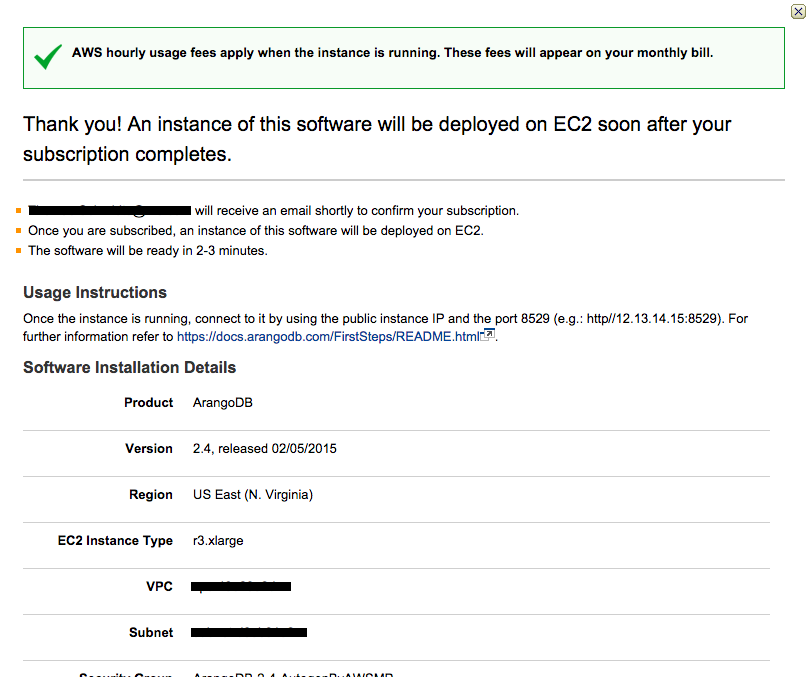
Task: Click the Software Installation Details heading
Action: [130, 367]
